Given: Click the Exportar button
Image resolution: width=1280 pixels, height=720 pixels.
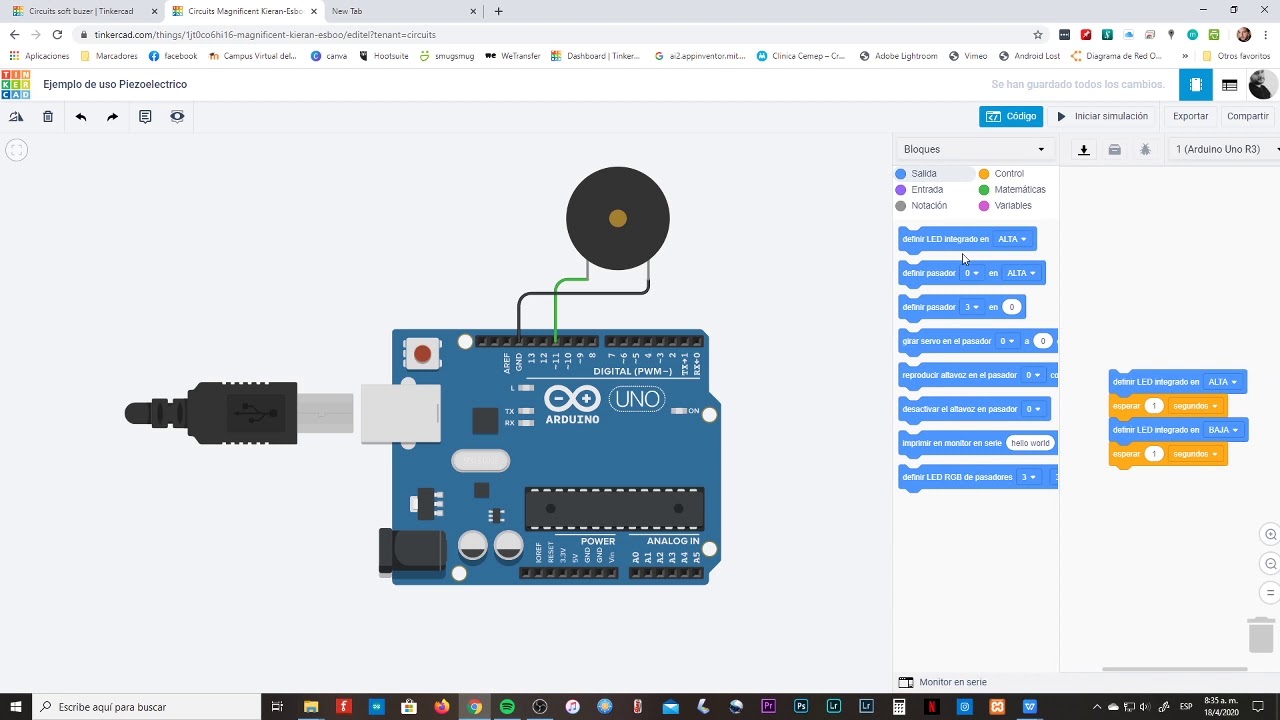Looking at the screenshot, I should coord(1190,117).
